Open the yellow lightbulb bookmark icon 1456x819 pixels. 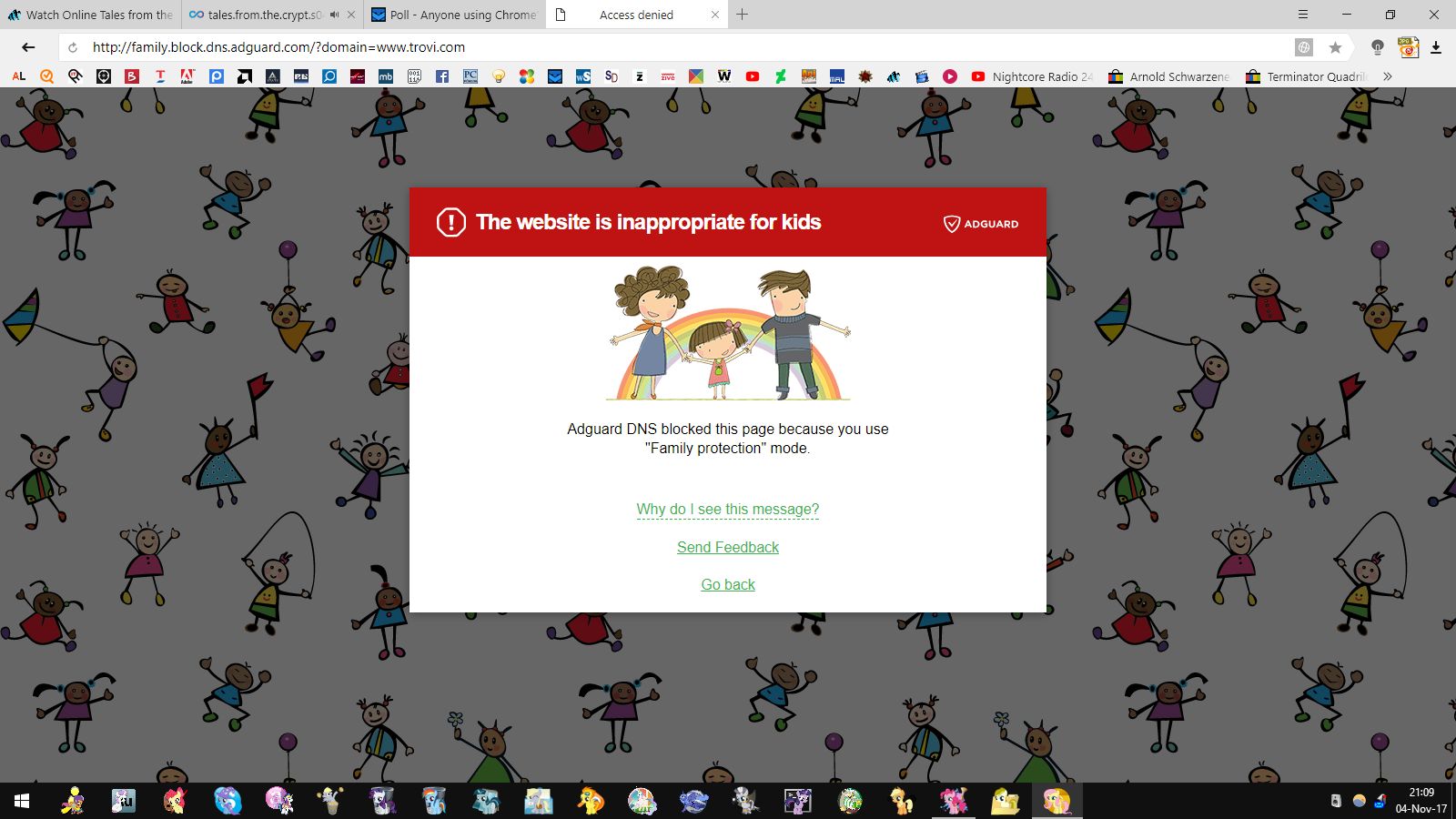click(499, 76)
